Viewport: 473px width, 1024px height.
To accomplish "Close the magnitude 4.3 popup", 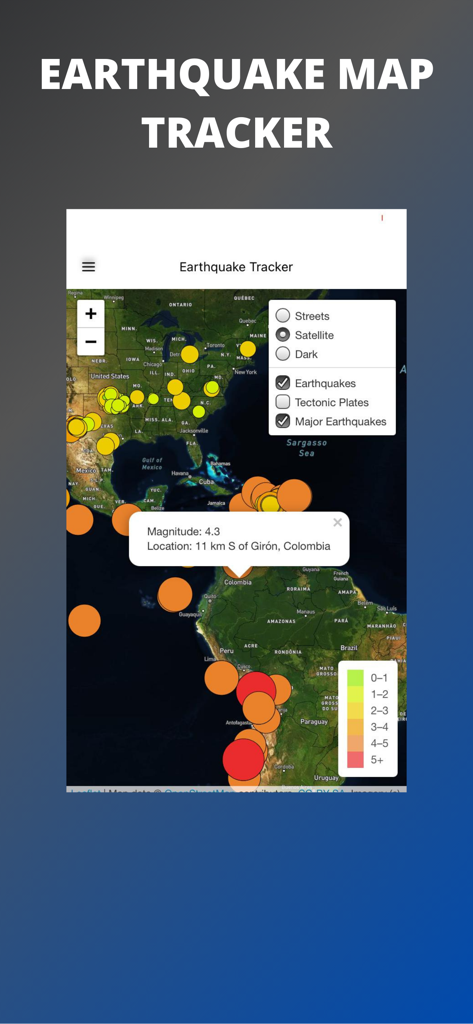I will [x=337, y=522].
